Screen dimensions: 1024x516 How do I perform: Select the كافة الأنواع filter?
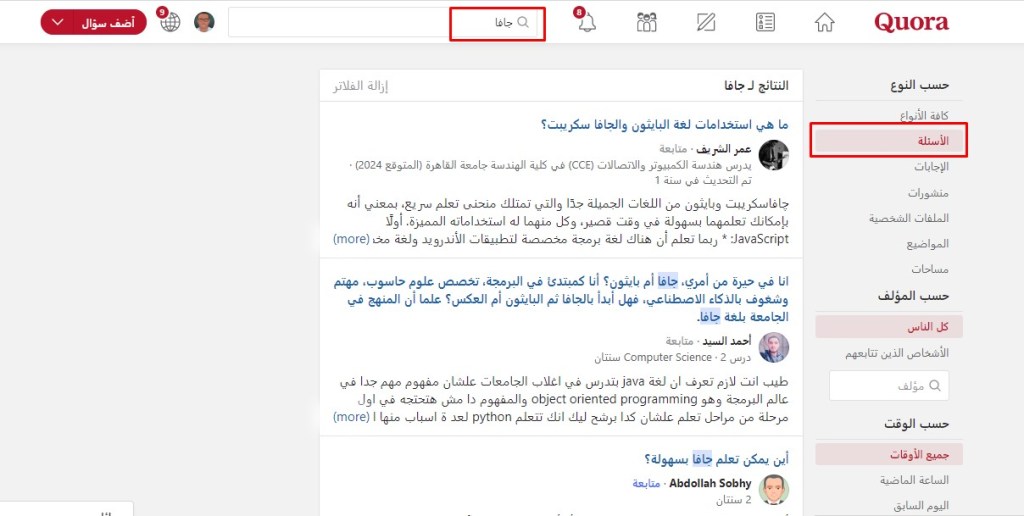[x=924, y=116]
